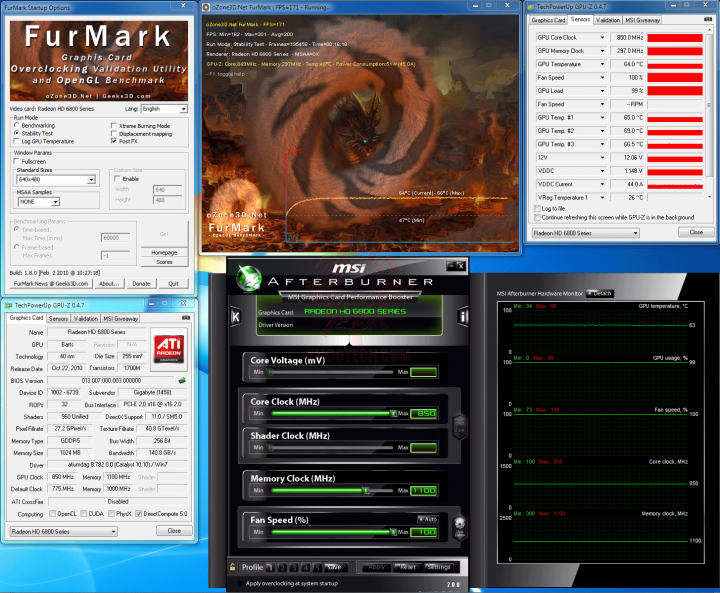Select Afterburner profile slot 3

[x=294, y=567]
